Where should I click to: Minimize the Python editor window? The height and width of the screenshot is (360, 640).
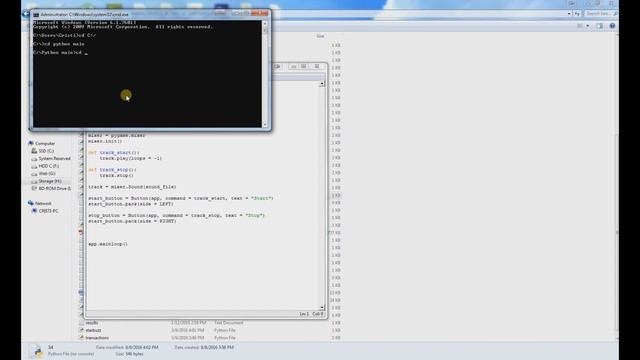pyautogui.click(x=293, y=67)
